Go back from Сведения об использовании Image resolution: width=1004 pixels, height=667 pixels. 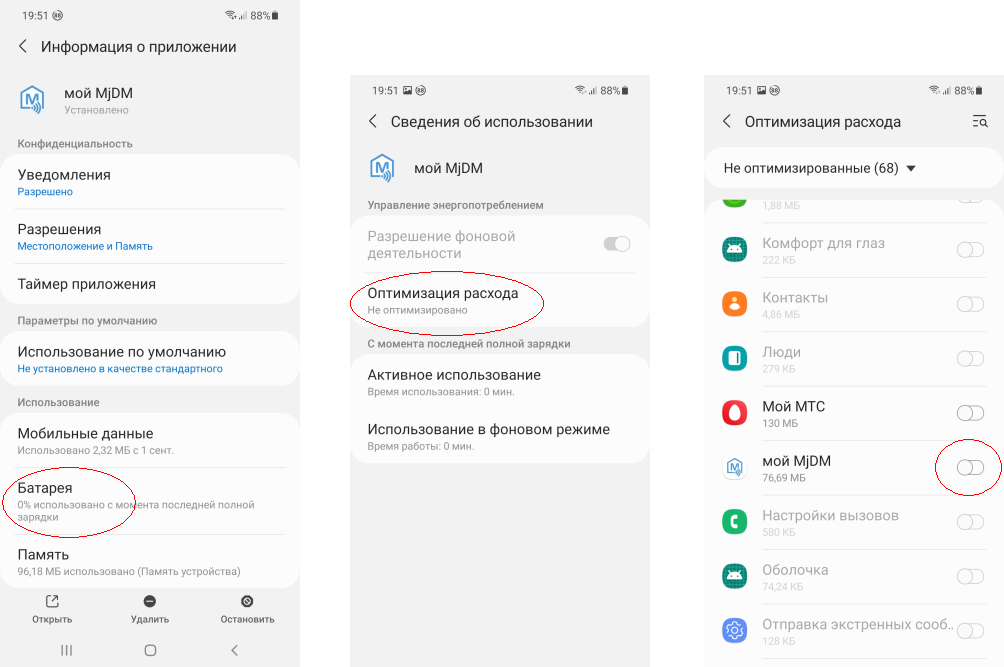tap(373, 121)
